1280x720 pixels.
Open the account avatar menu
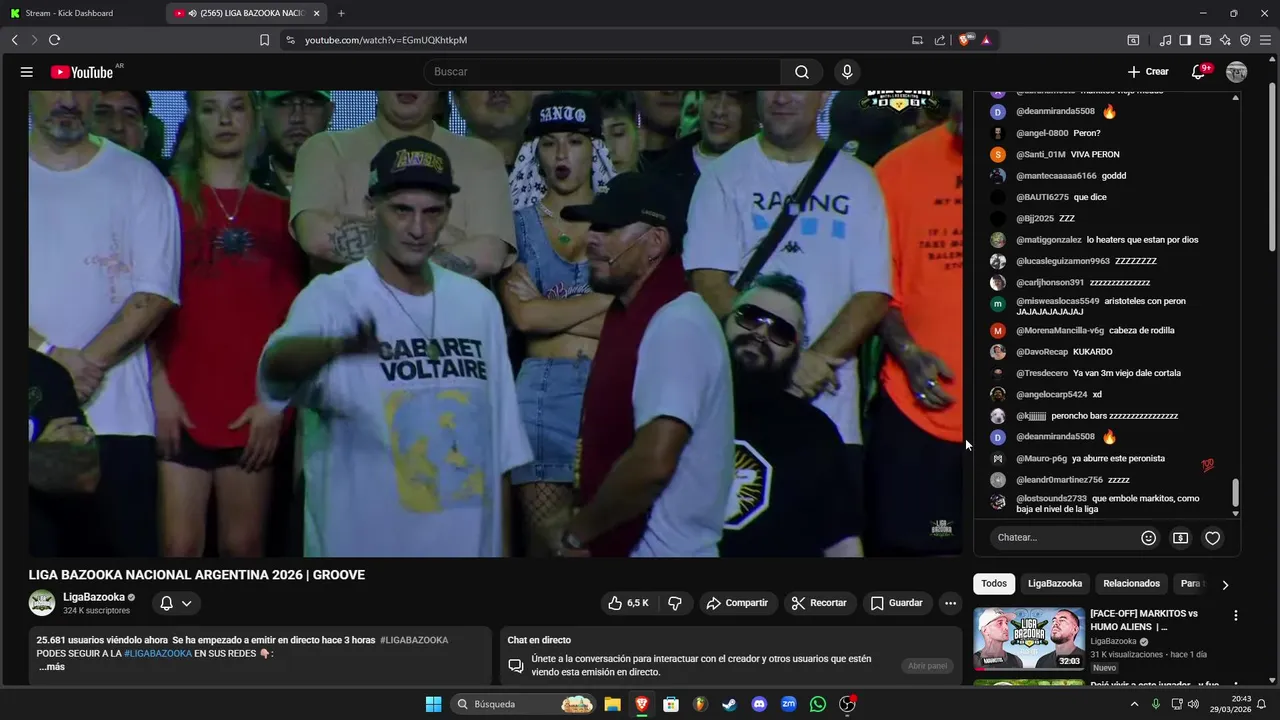(1237, 72)
